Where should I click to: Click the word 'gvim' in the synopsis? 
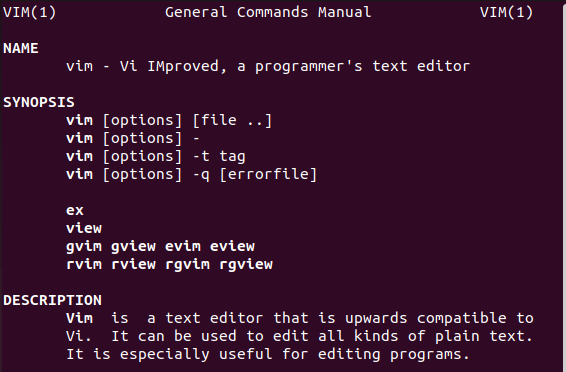84,247
